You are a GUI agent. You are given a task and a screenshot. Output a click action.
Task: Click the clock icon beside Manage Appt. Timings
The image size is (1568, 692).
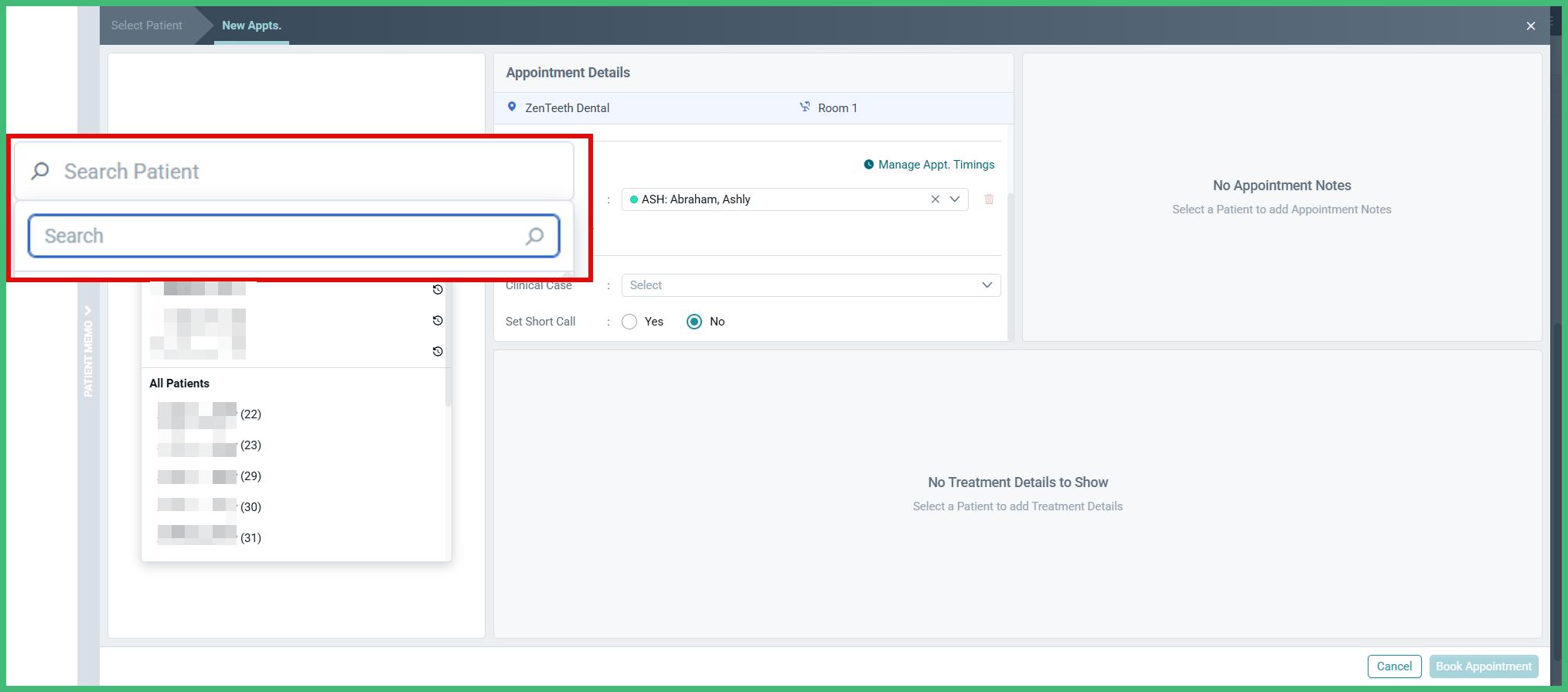tap(869, 165)
